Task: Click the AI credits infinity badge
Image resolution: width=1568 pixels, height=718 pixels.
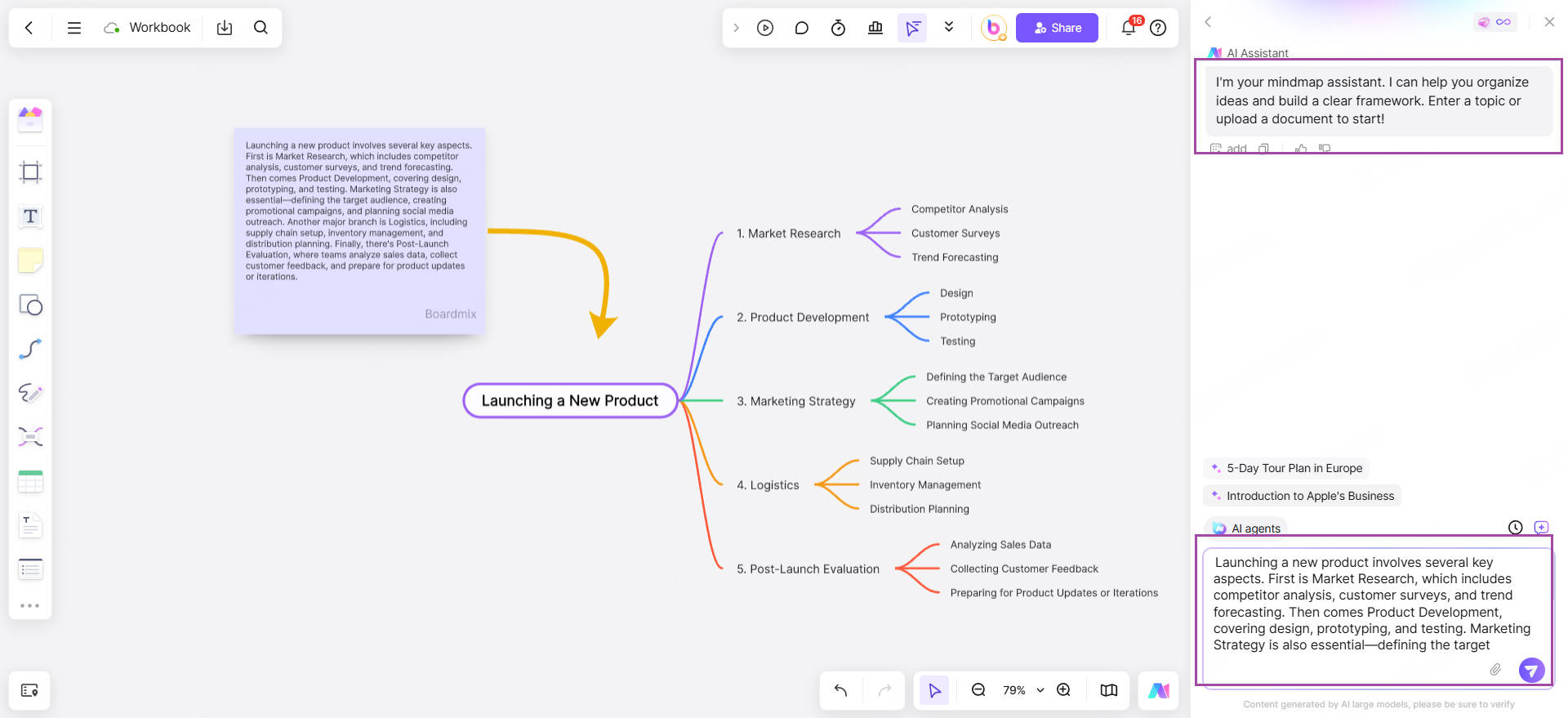Action: 1495,22
